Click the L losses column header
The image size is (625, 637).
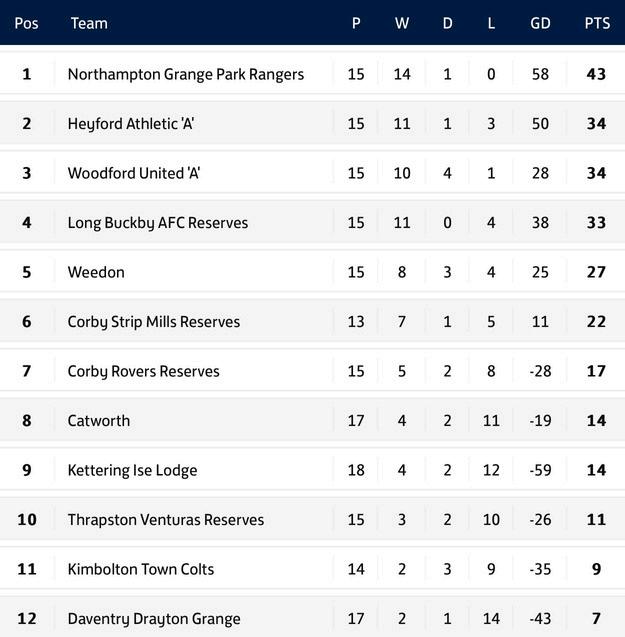(491, 23)
